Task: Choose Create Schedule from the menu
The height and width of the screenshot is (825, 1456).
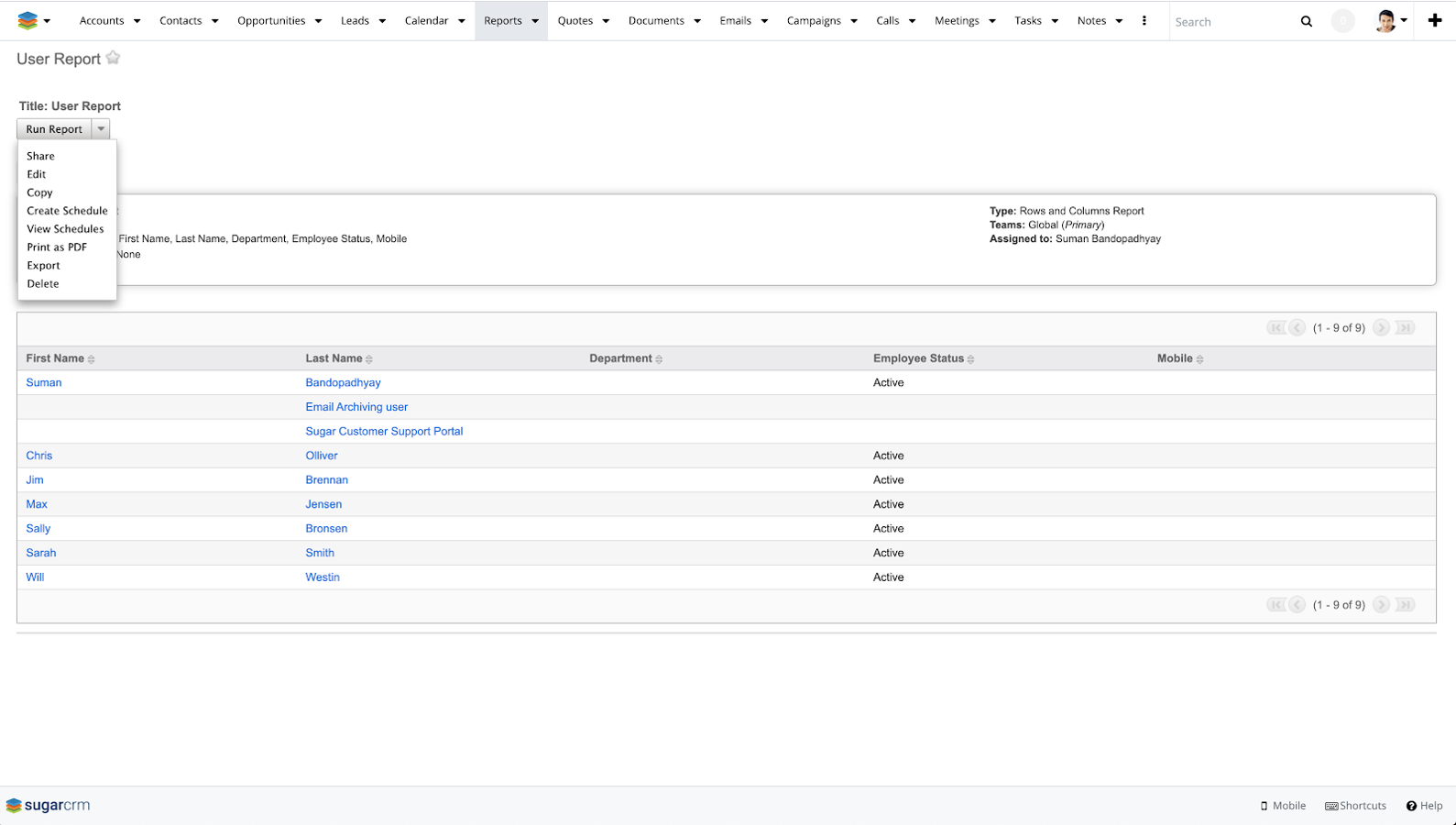Action: 67,211
